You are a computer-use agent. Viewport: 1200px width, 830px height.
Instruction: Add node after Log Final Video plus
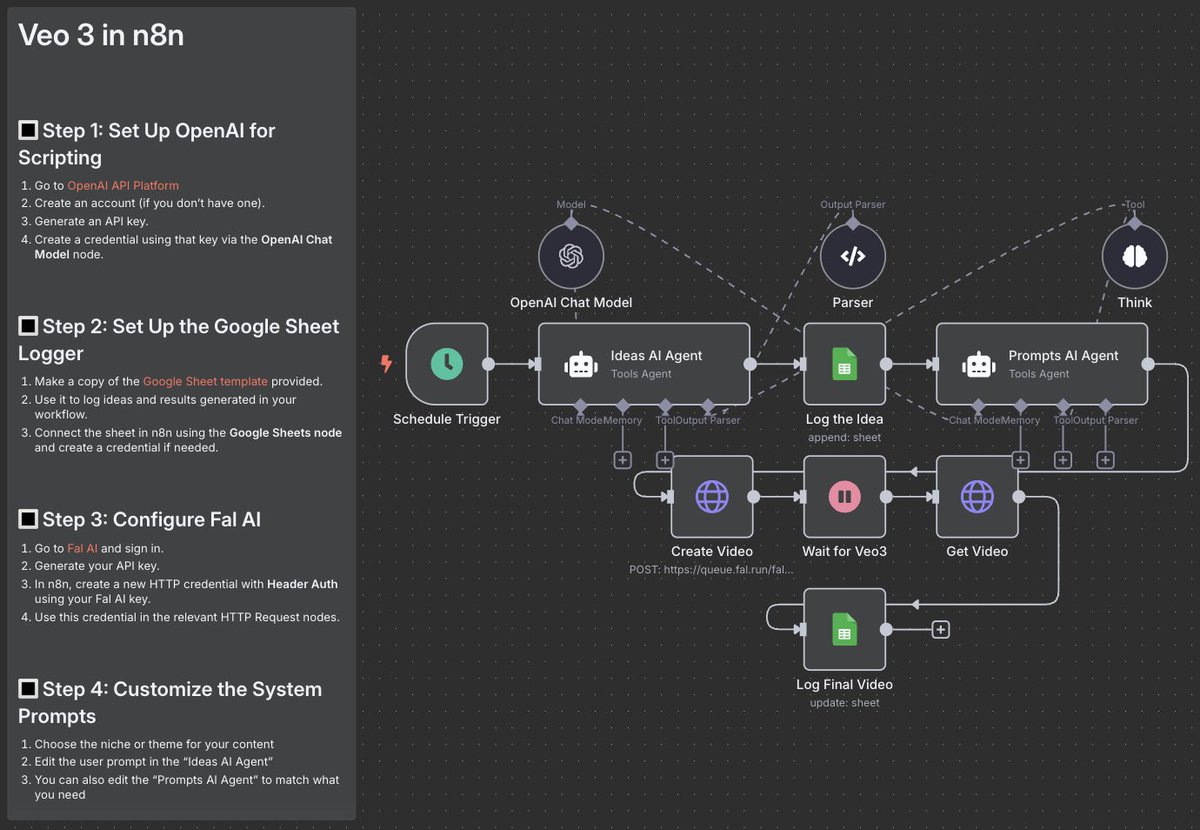(940, 629)
